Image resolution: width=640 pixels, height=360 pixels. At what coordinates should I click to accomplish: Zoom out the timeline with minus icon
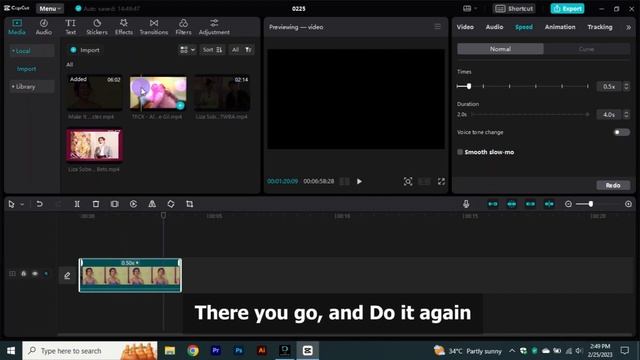click(x=568, y=204)
